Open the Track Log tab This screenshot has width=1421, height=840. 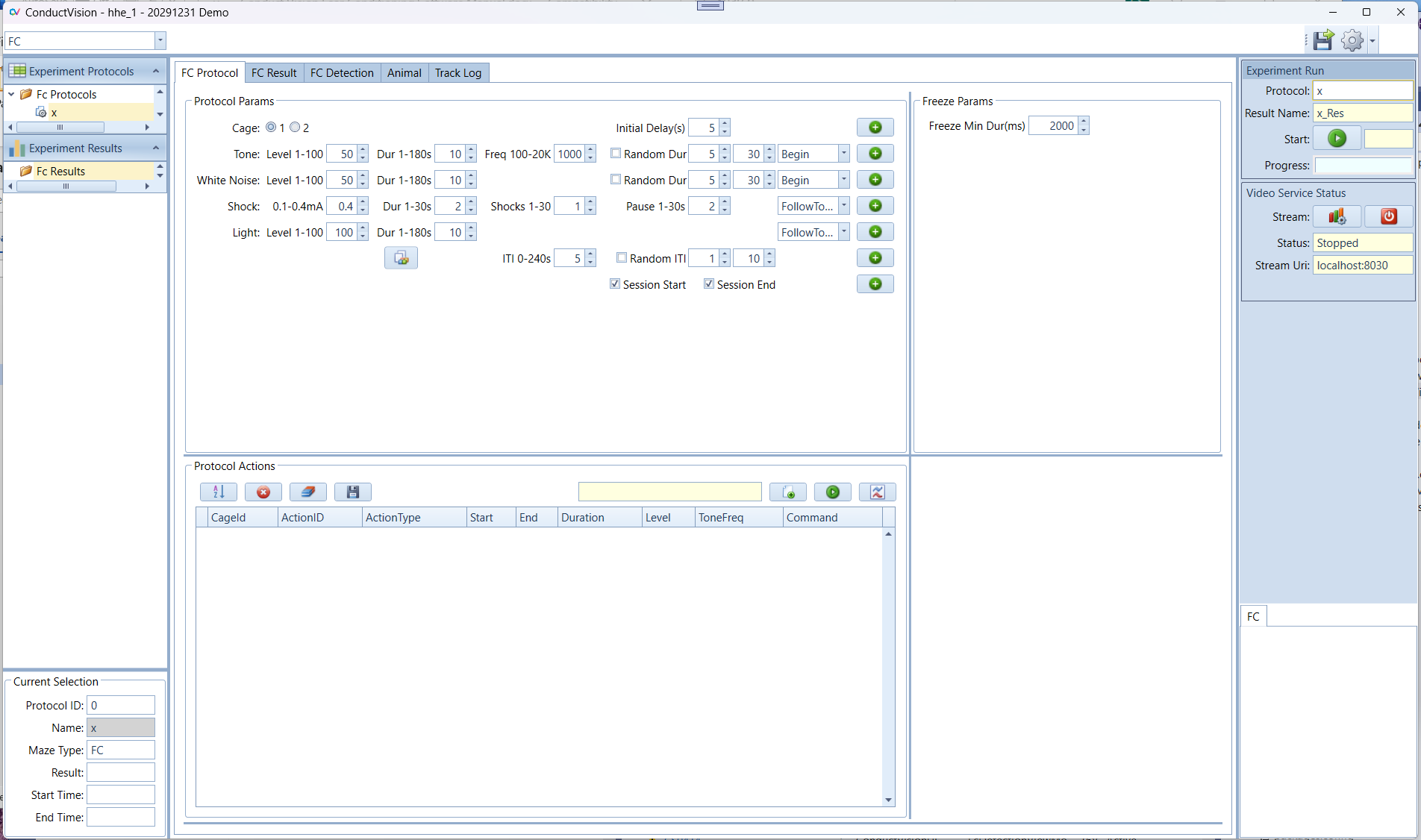(x=457, y=72)
